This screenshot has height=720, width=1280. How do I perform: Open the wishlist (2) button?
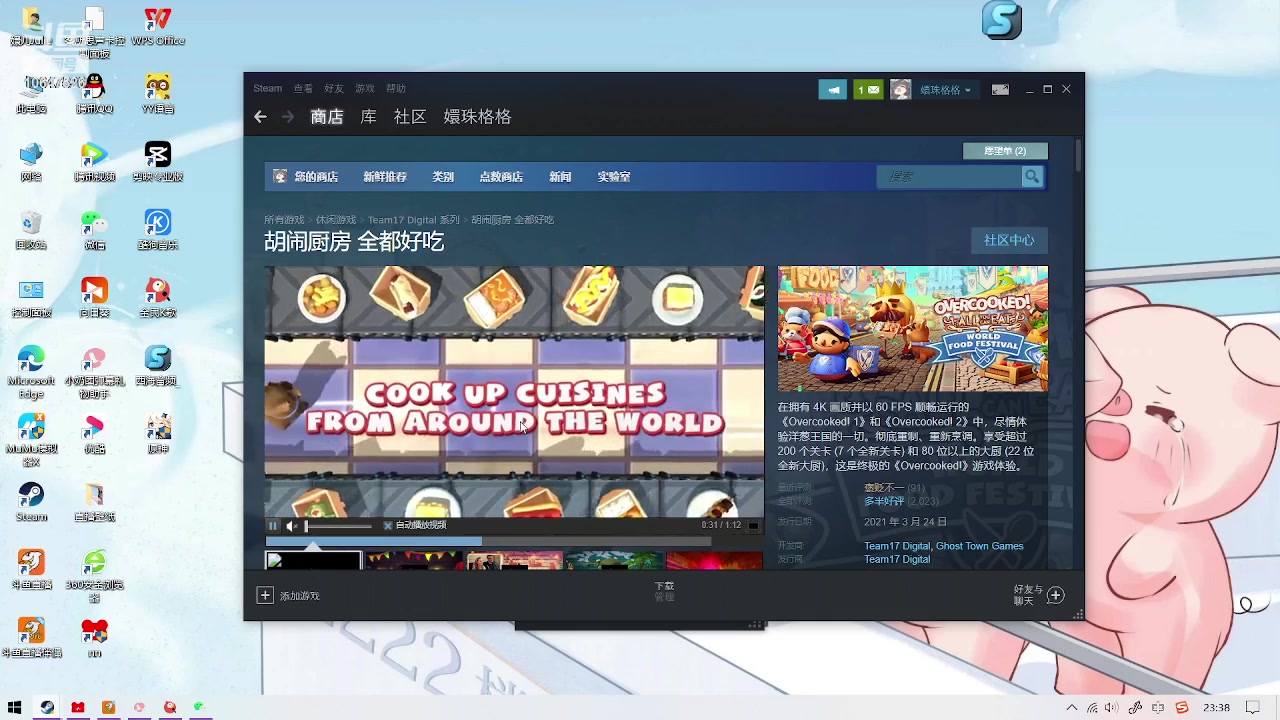(x=1005, y=151)
